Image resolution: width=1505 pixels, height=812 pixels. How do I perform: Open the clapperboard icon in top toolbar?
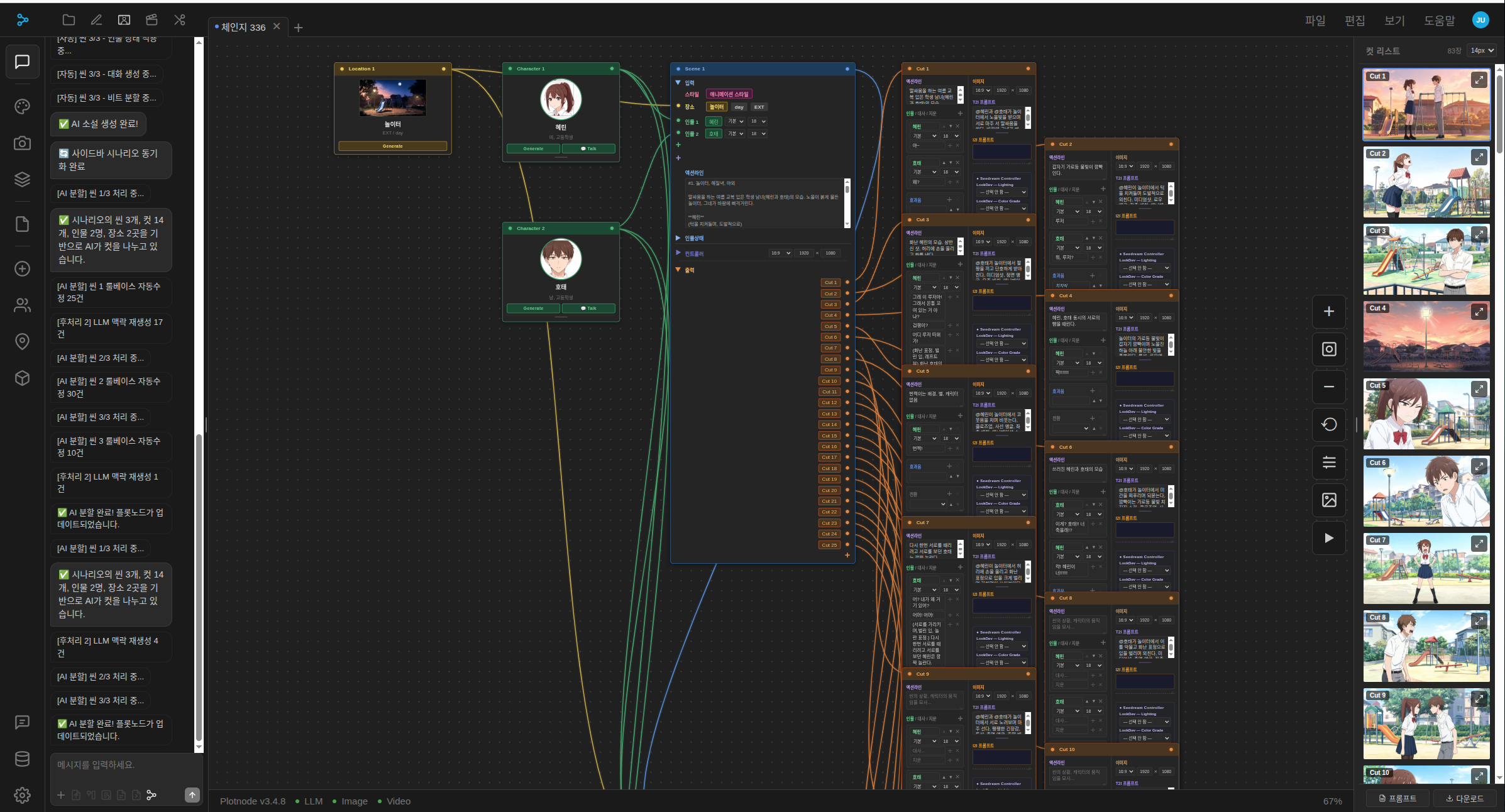pos(152,20)
